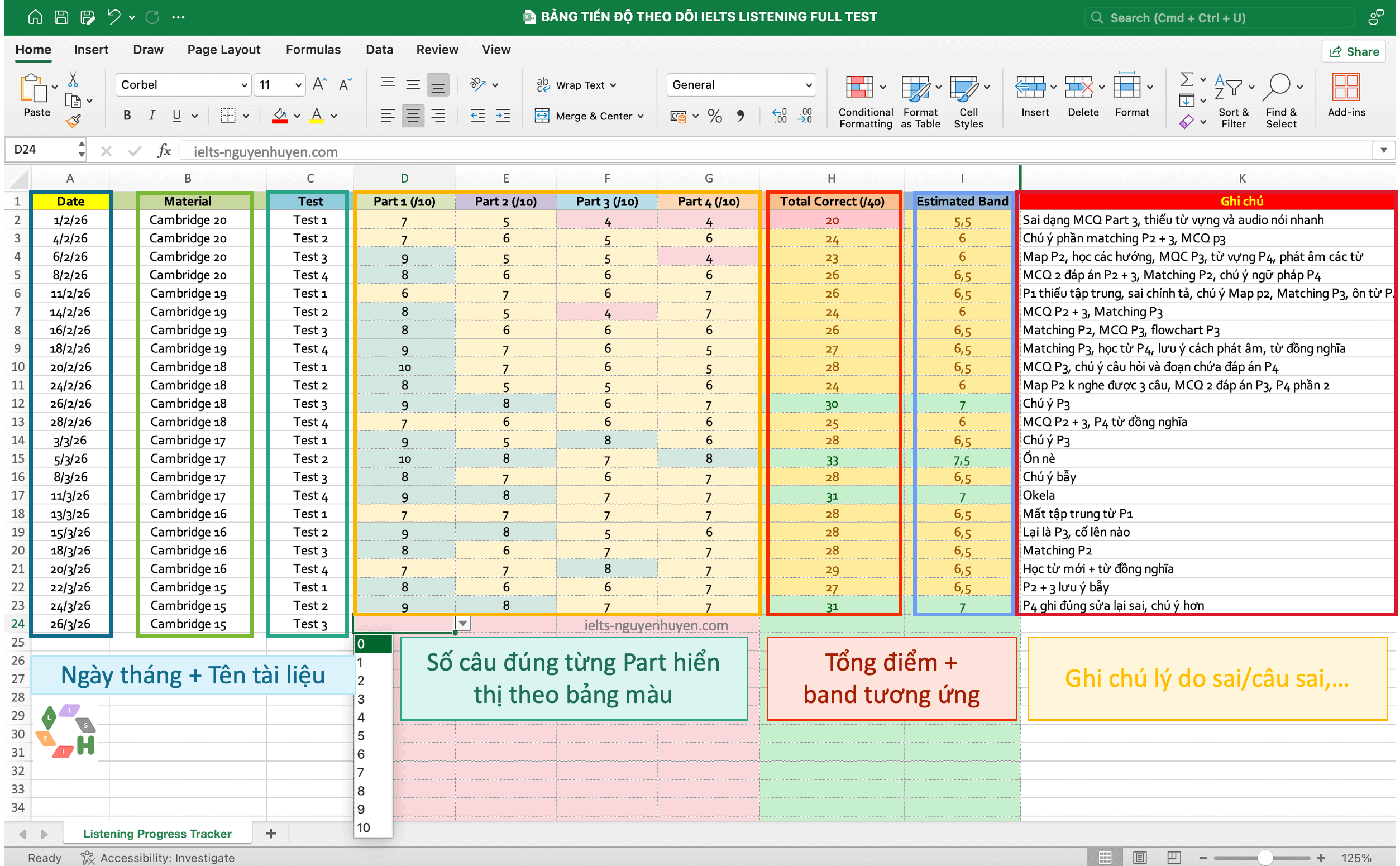Click the AutoSum sigma icon
Screen dimensions: 1400x866
coord(1186,79)
